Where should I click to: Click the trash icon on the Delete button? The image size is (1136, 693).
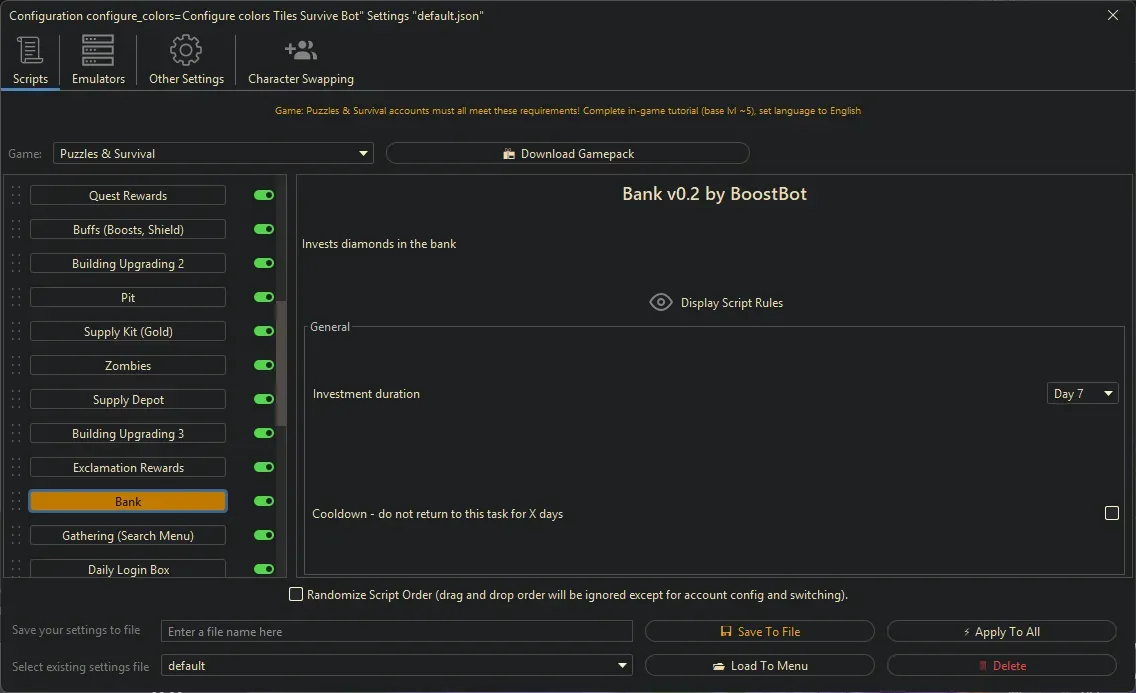tap(985, 665)
